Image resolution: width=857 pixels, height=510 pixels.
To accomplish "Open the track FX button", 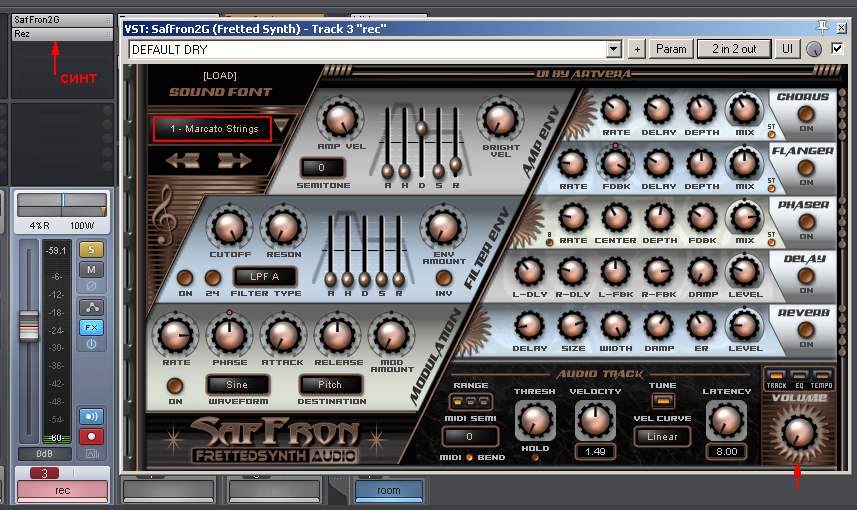I will coord(91,327).
